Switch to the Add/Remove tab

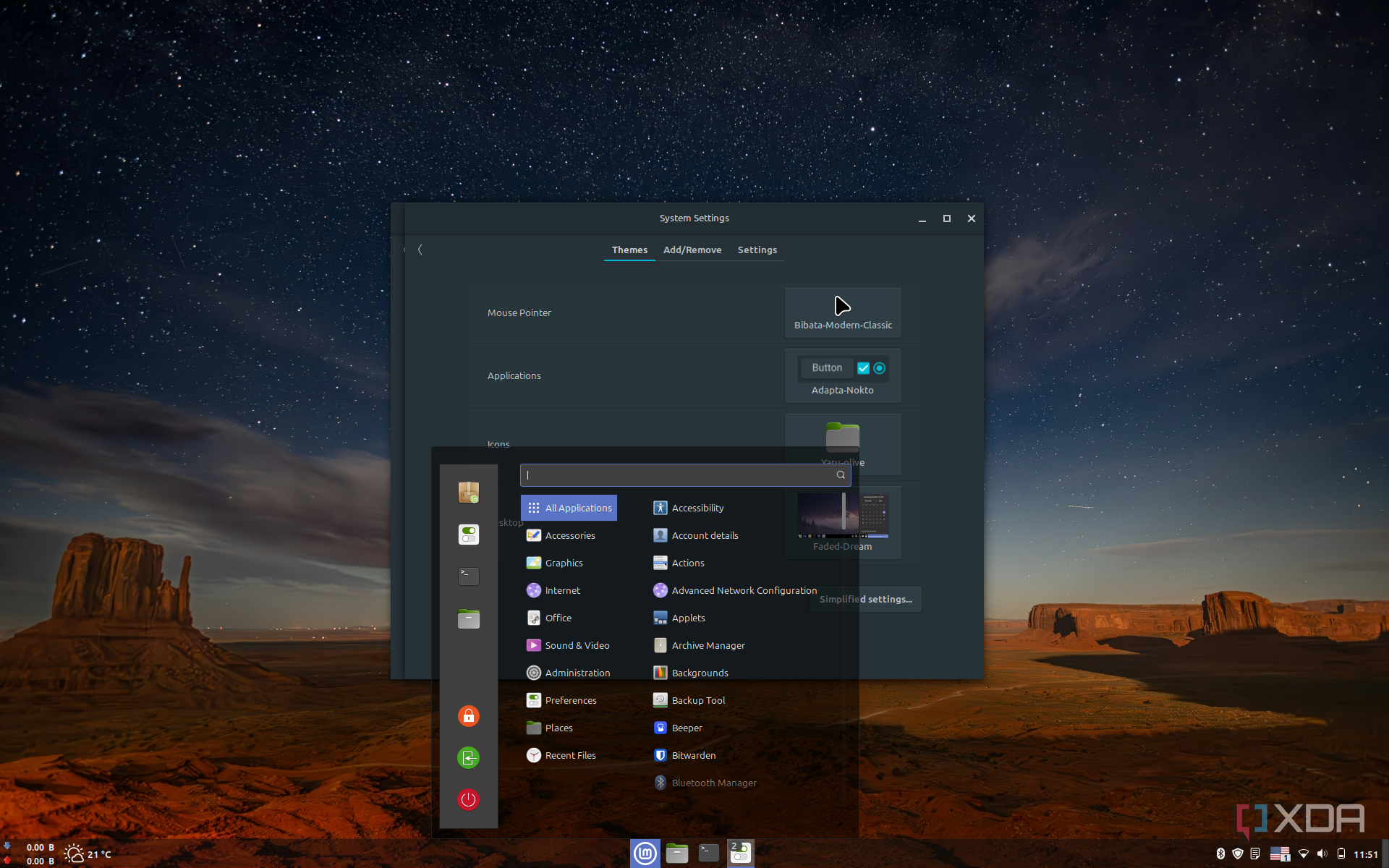pyautogui.click(x=692, y=250)
